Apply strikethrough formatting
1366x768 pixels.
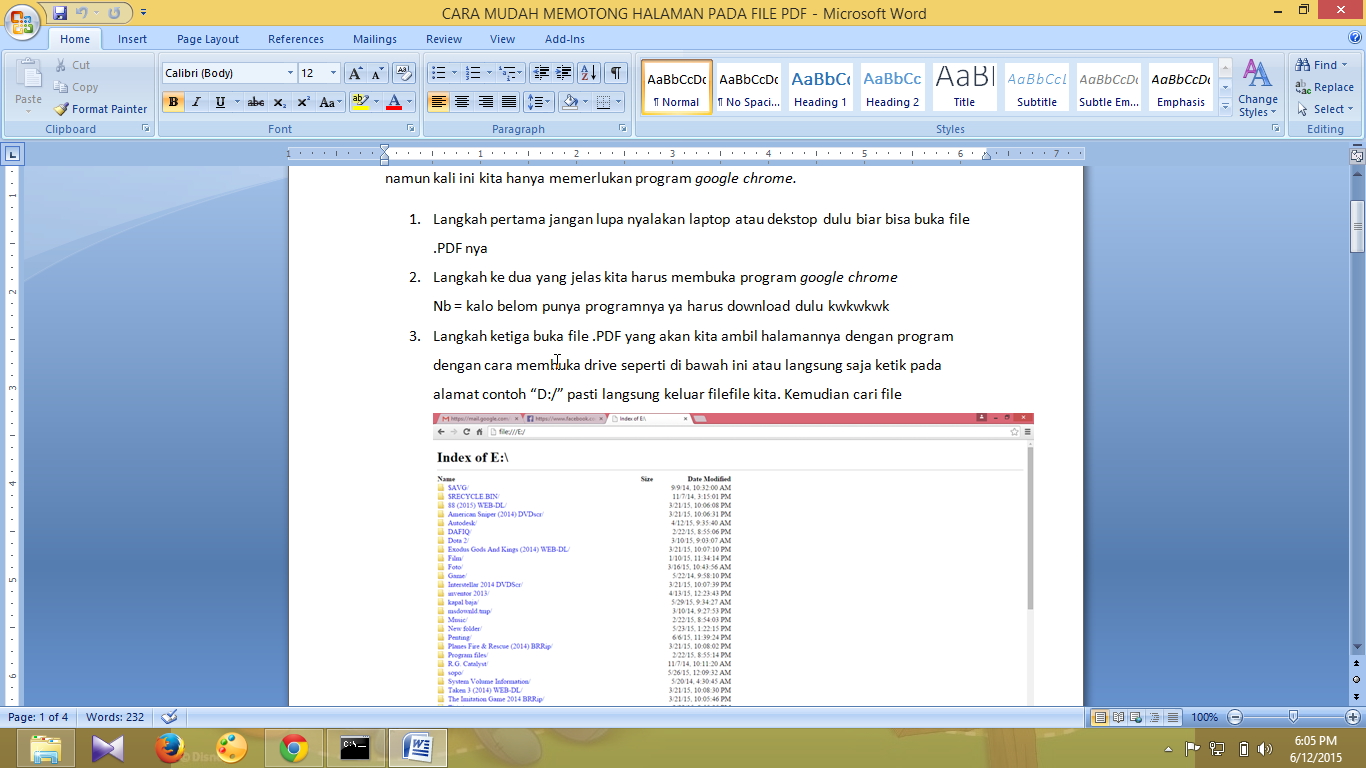(256, 102)
